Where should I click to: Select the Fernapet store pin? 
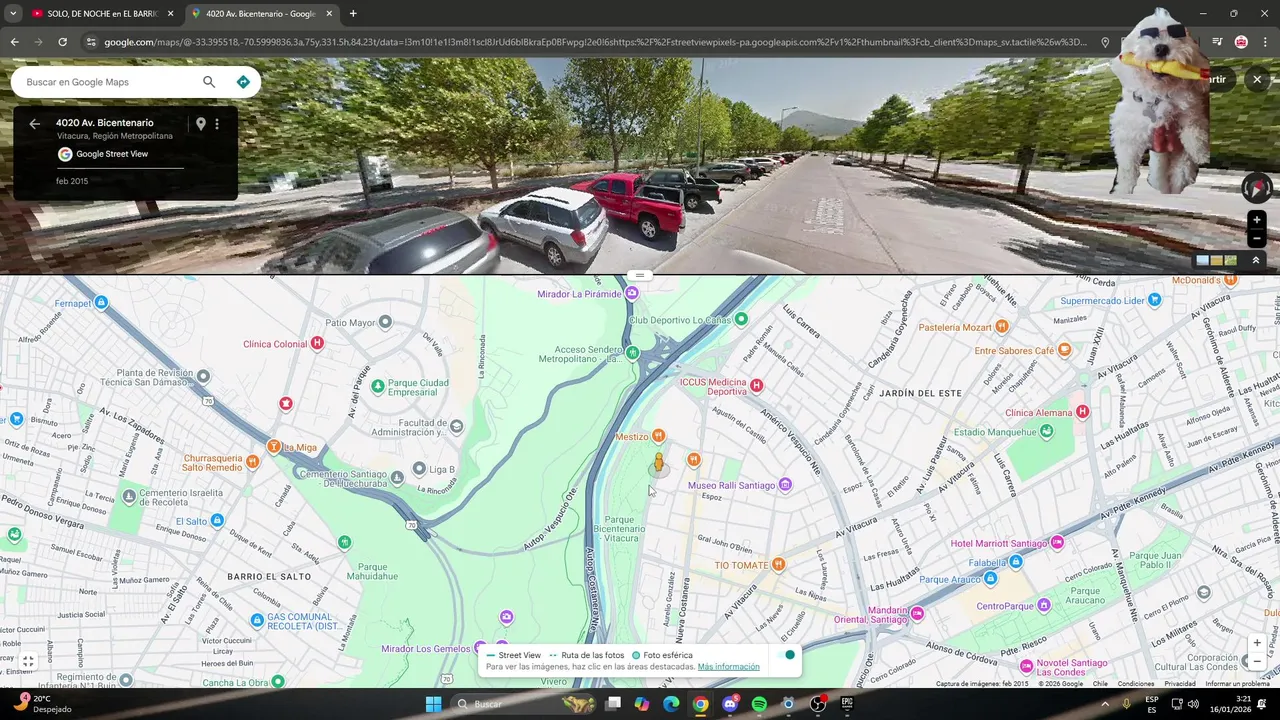tap(101, 303)
